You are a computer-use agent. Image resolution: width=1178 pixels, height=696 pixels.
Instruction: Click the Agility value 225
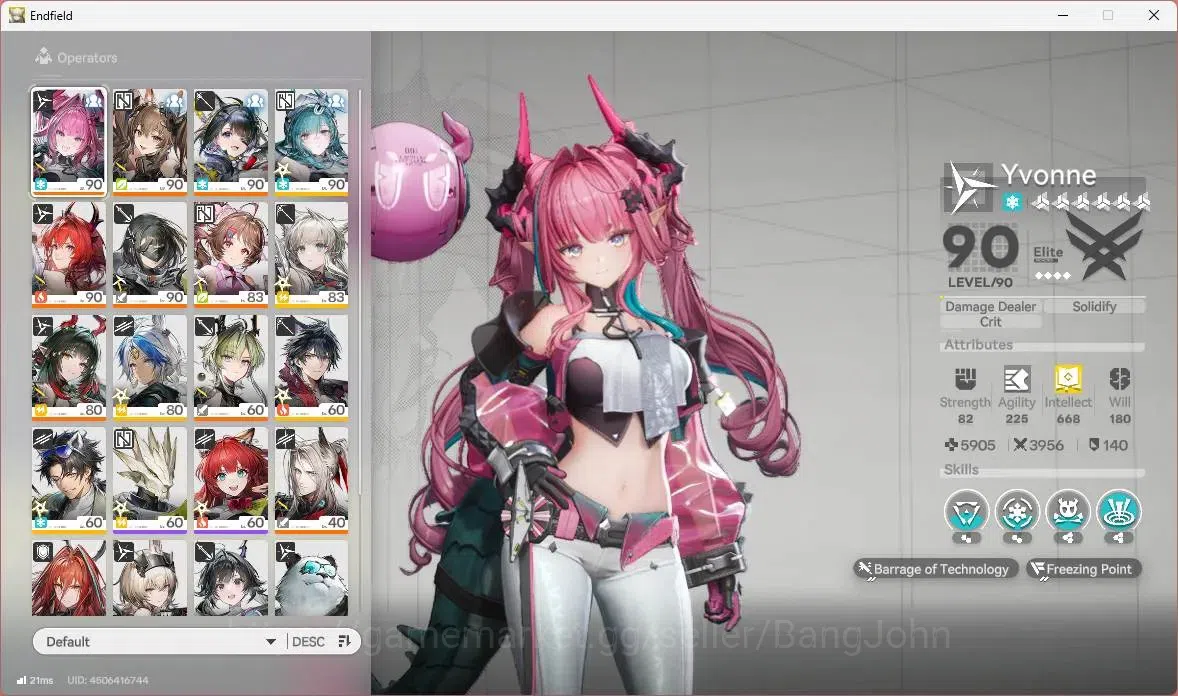1016,419
